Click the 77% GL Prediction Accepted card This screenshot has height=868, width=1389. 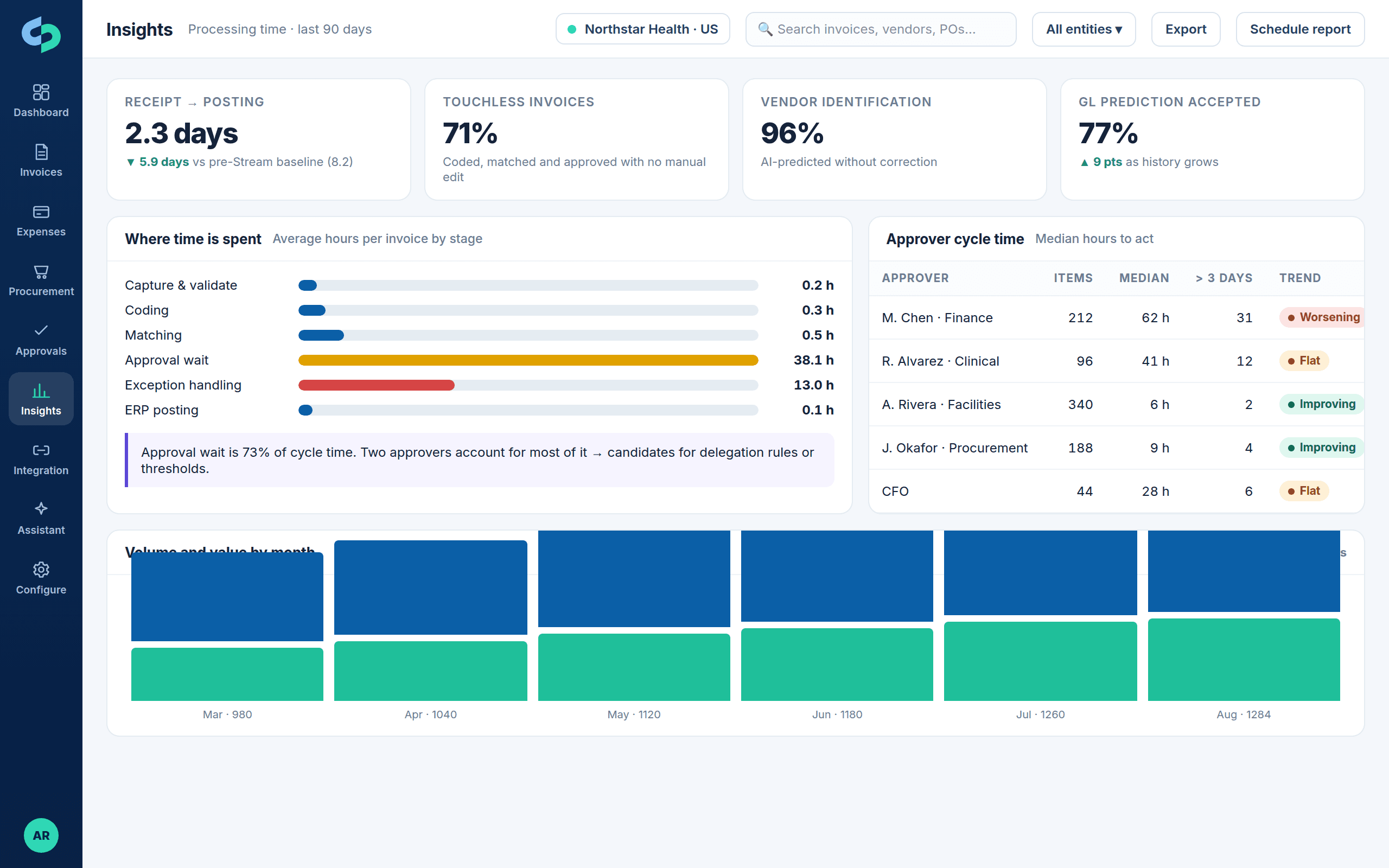[x=1212, y=139]
